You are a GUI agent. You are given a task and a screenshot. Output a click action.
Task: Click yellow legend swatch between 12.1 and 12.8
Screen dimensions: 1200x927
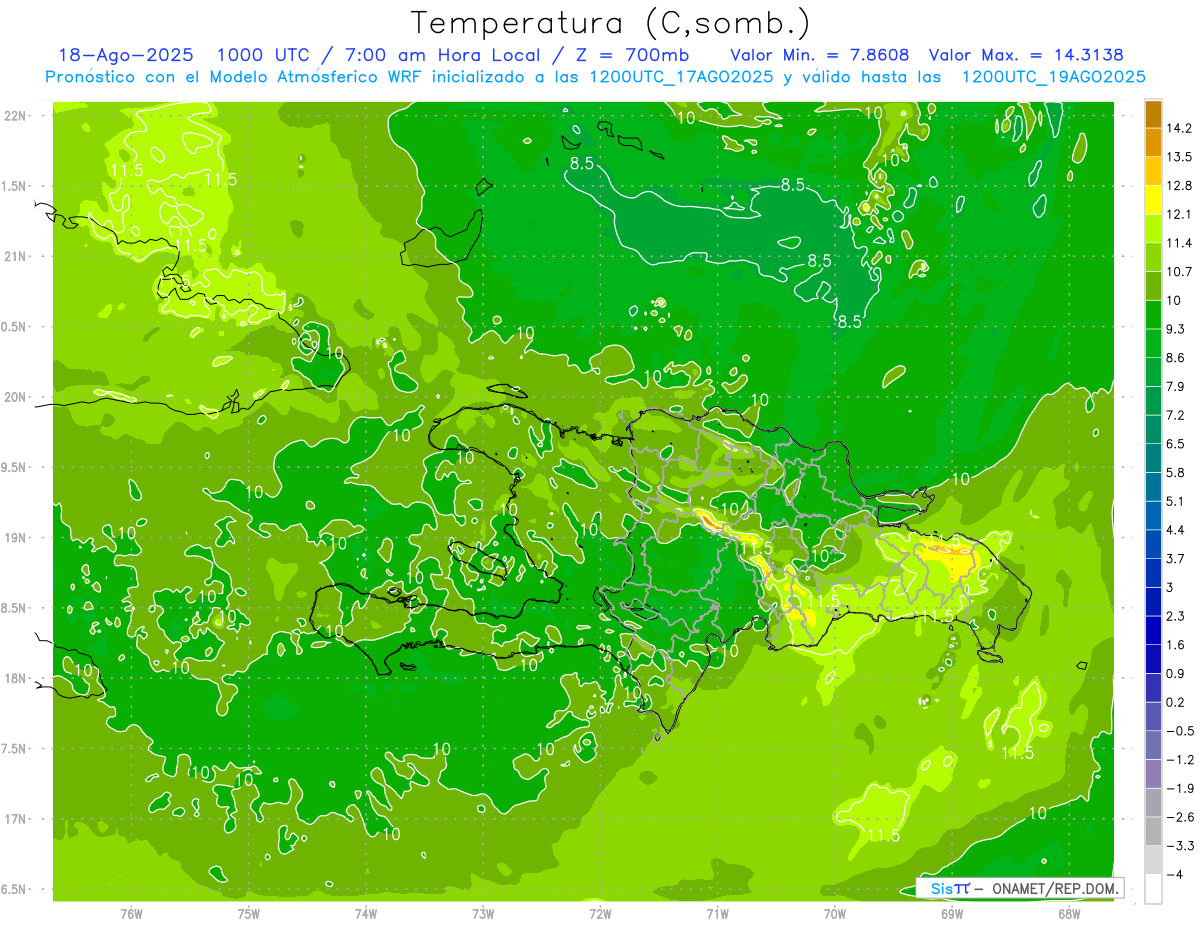1153,200
